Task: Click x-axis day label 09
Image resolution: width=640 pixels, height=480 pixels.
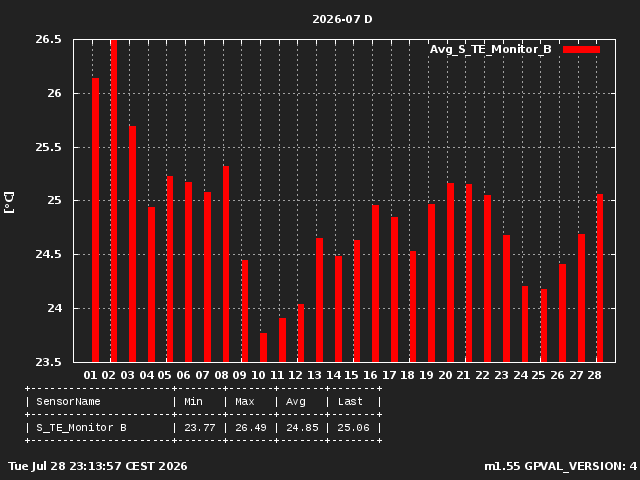Action: (240, 375)
